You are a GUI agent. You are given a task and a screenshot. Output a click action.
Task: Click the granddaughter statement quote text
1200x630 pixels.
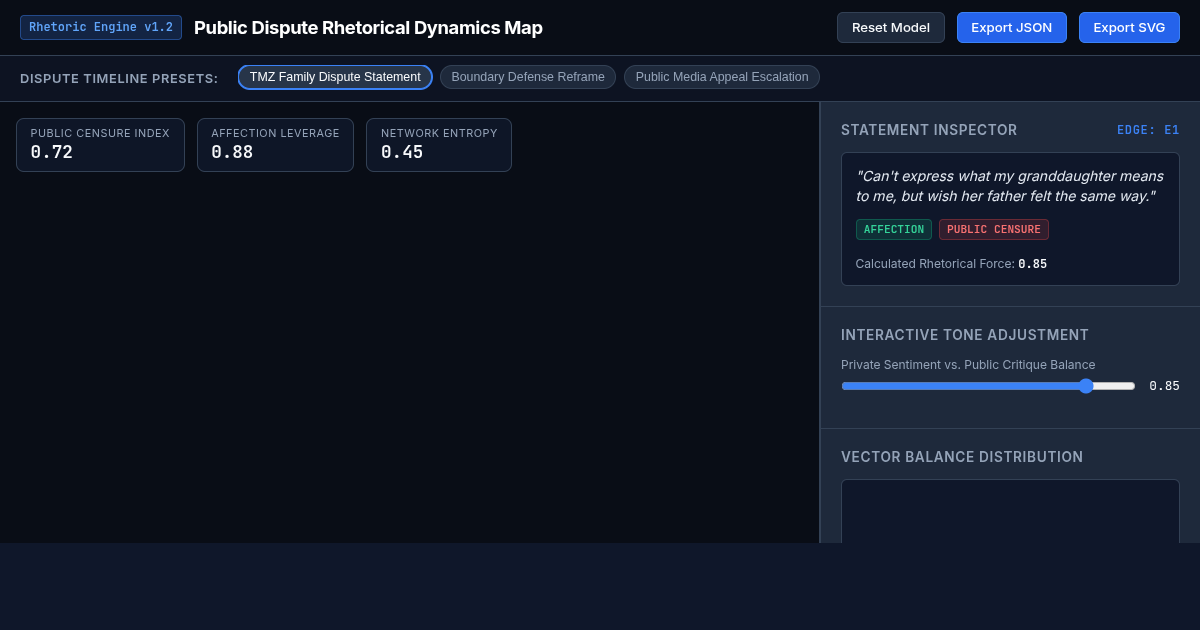1009,186
